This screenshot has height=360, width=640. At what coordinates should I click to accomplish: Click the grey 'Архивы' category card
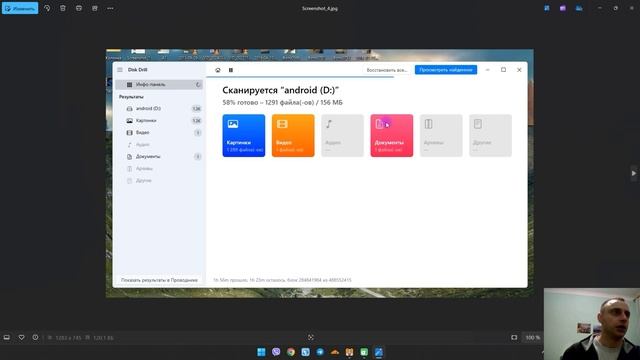coord(441,136)
